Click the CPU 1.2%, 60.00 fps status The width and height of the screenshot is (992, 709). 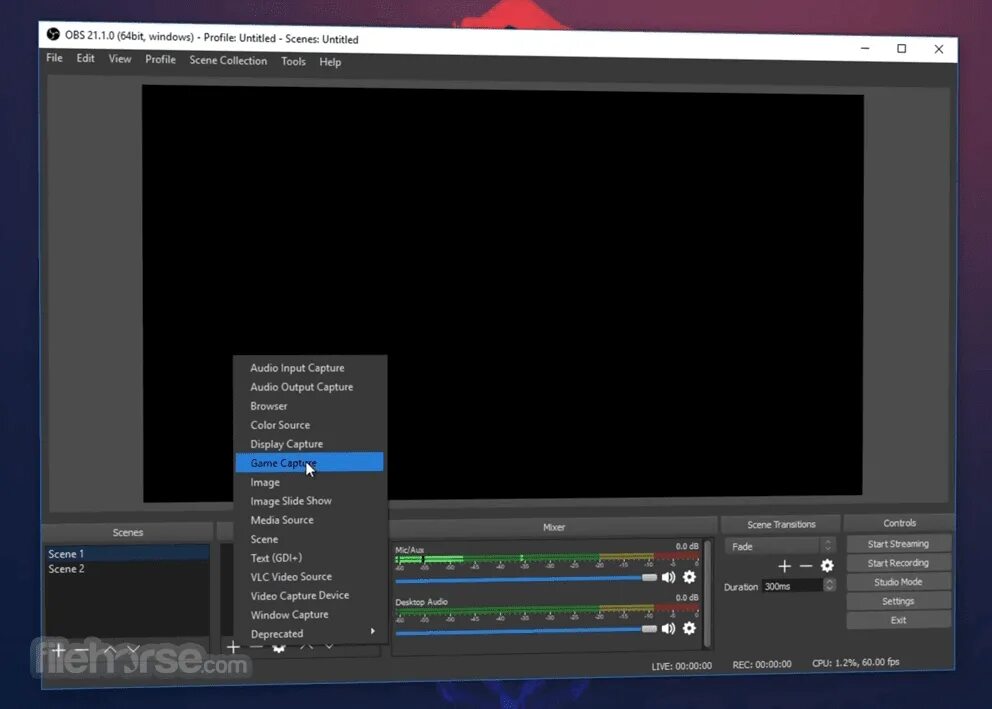pyautogui.click(x=855, y=662)
